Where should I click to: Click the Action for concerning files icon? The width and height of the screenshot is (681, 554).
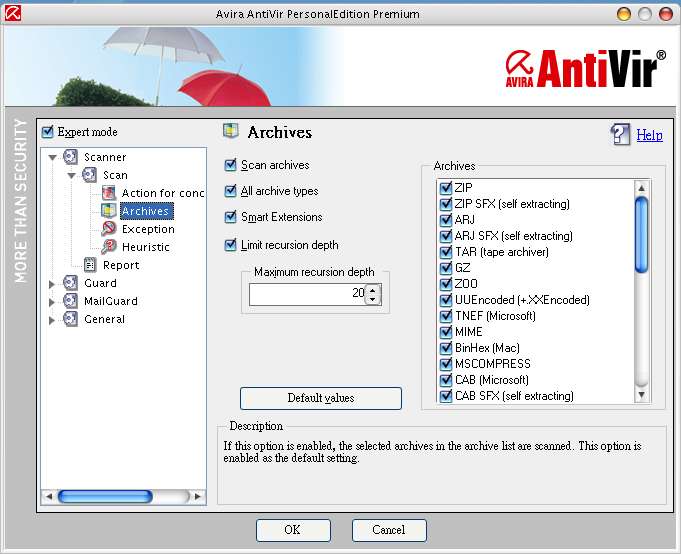coord(109,193)
